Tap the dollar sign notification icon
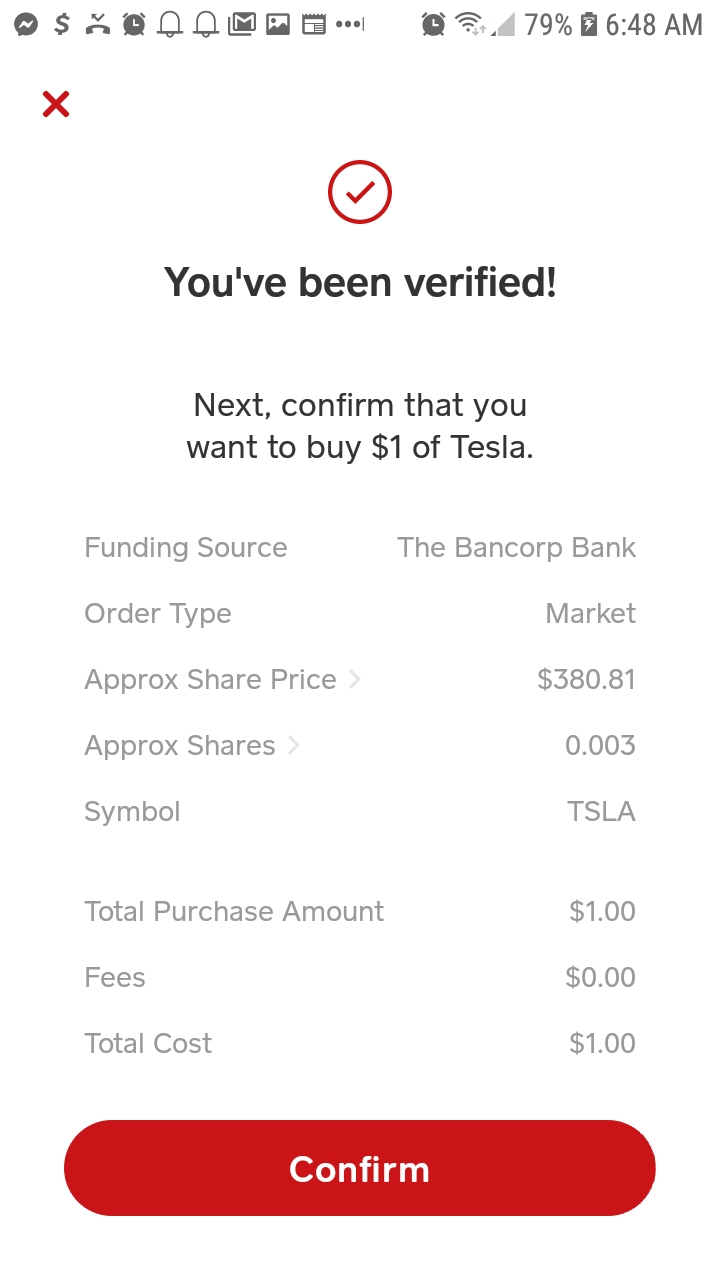Screen dimensions: 720x1280 click(62, 24)
